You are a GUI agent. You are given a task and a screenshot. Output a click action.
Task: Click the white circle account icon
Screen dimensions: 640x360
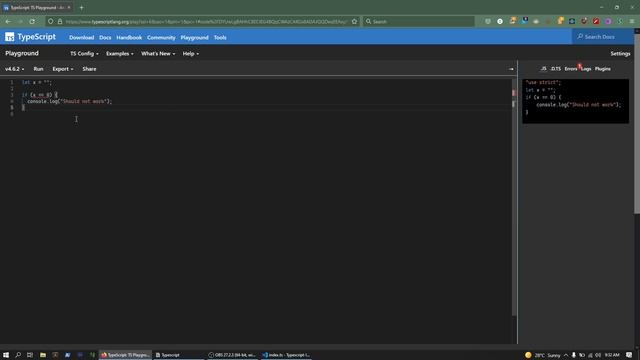pos(500,21)
